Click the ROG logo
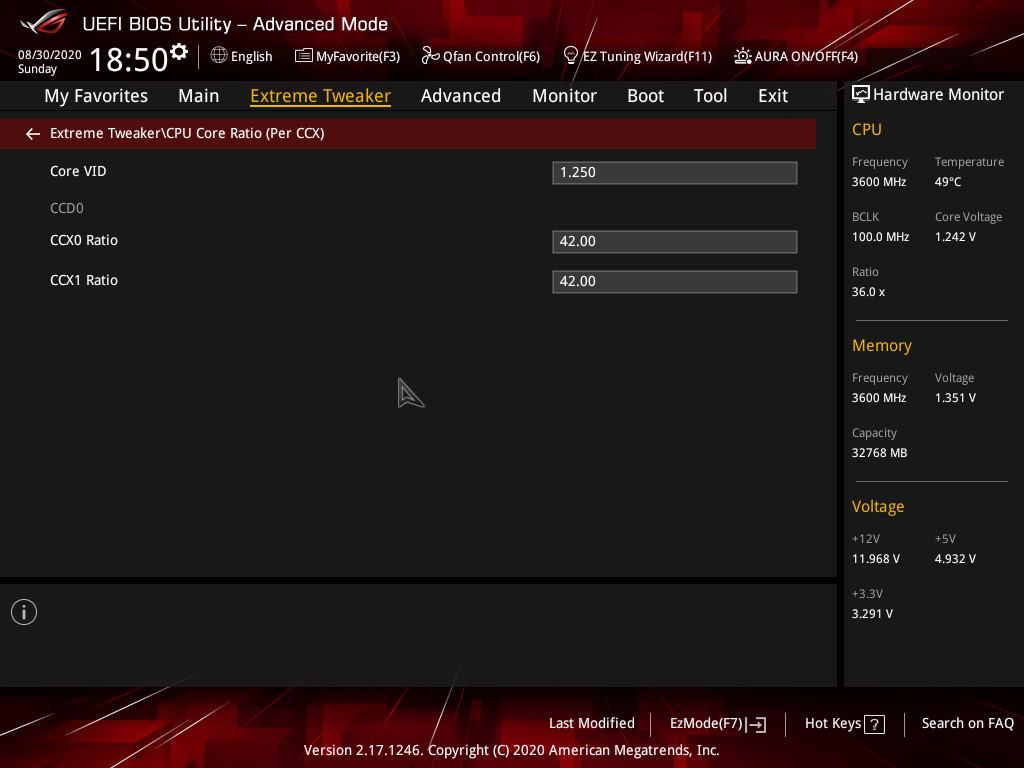Viewport: 1024px width, 768px height. pos(44,24)
